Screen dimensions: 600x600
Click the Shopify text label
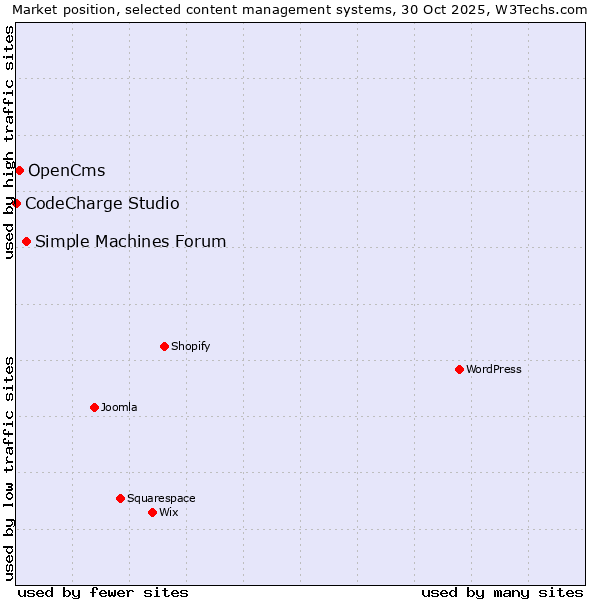point(190,347)
